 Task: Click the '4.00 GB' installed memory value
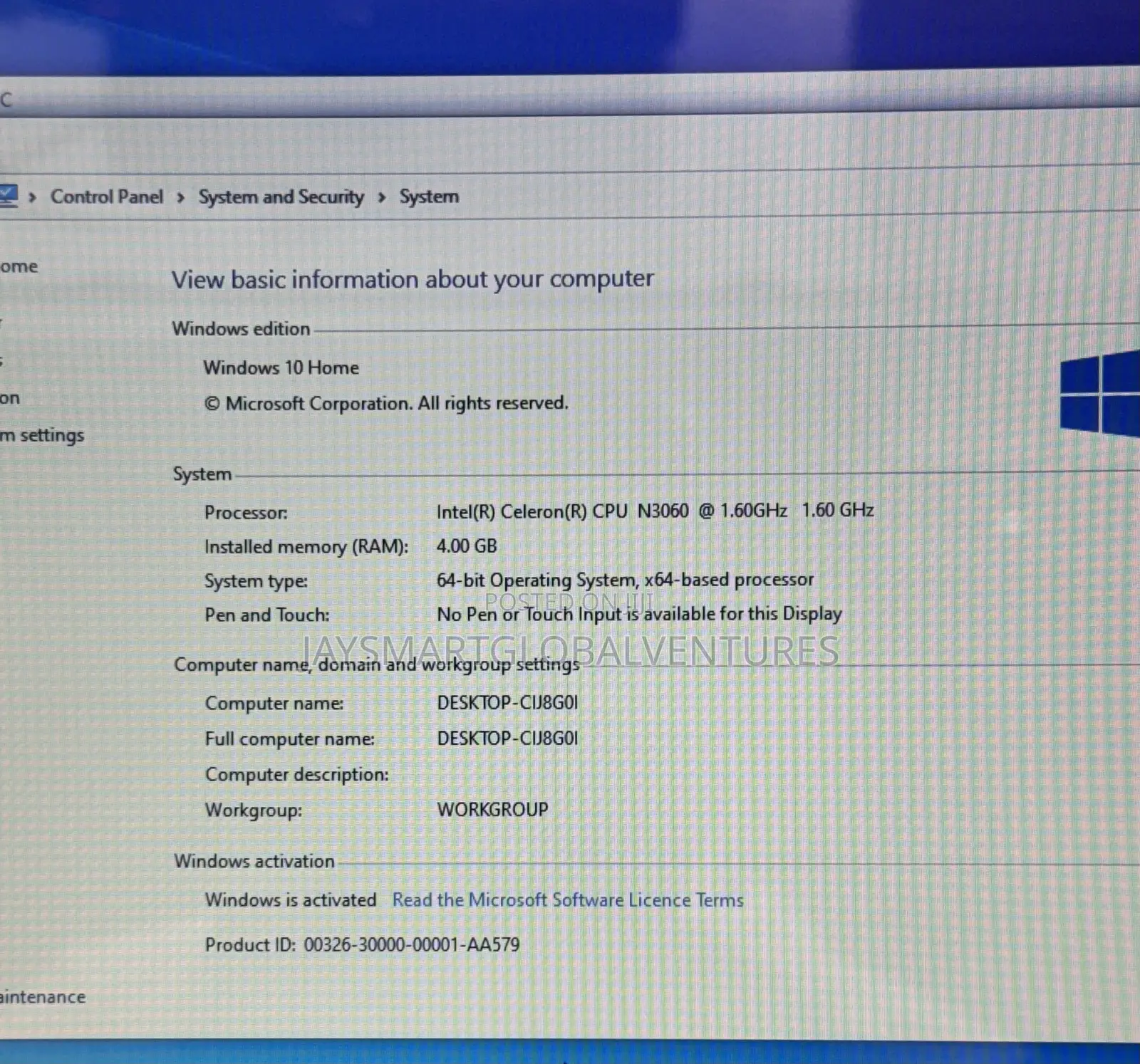click(467, 546)
